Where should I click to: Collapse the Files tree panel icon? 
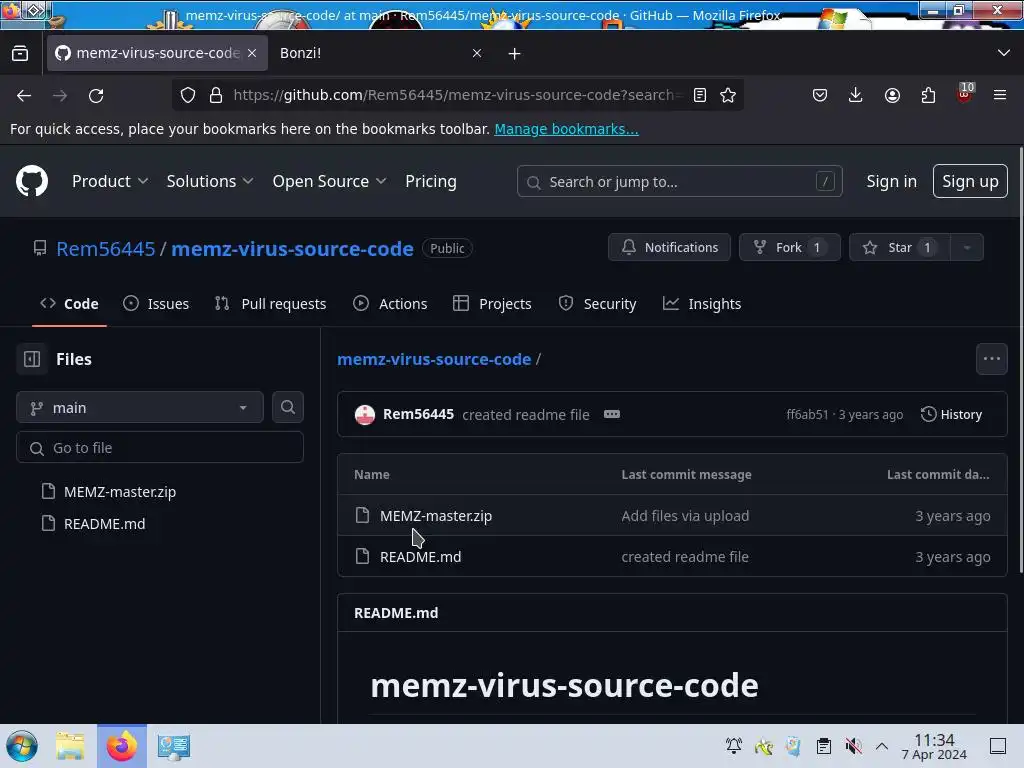pos(32,359)
